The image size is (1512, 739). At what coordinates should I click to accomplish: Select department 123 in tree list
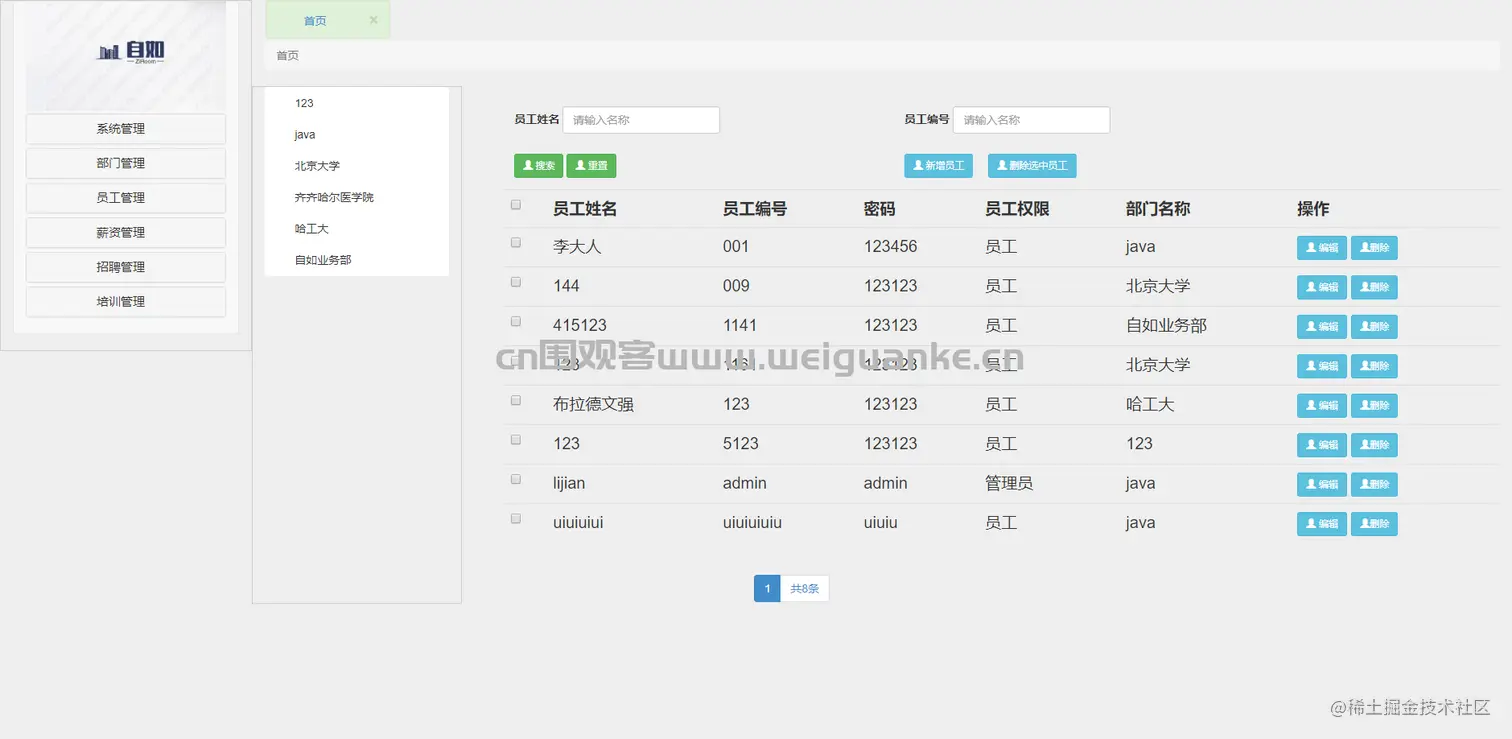[x=304, y=103]
